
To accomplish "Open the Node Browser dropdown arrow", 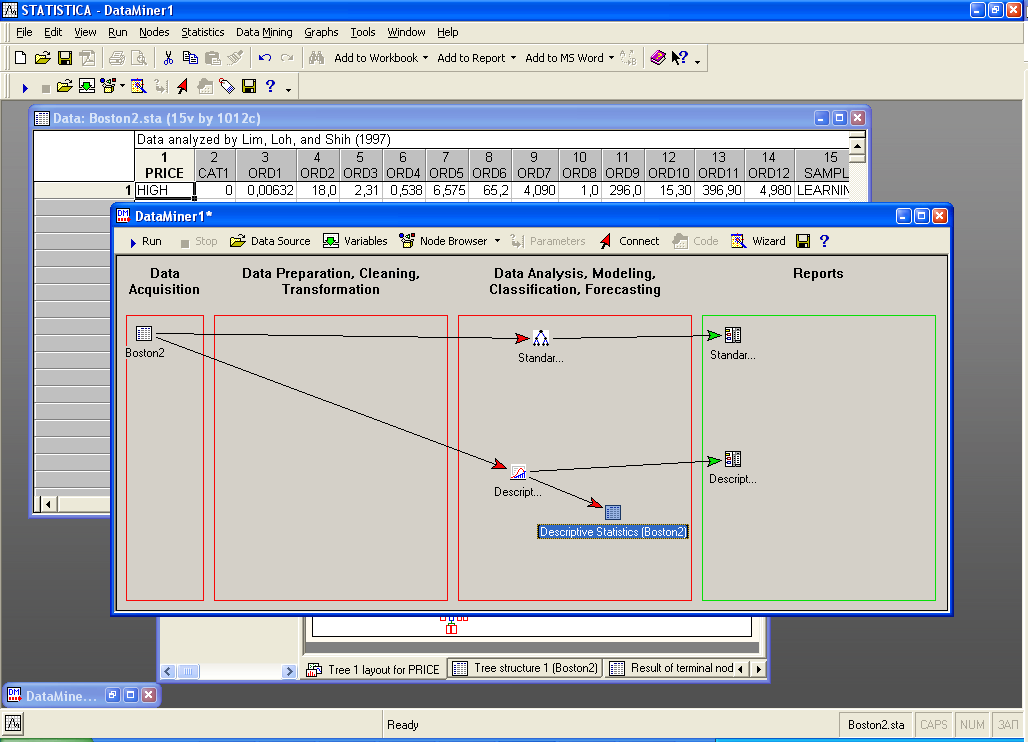I will click(496, 241).
